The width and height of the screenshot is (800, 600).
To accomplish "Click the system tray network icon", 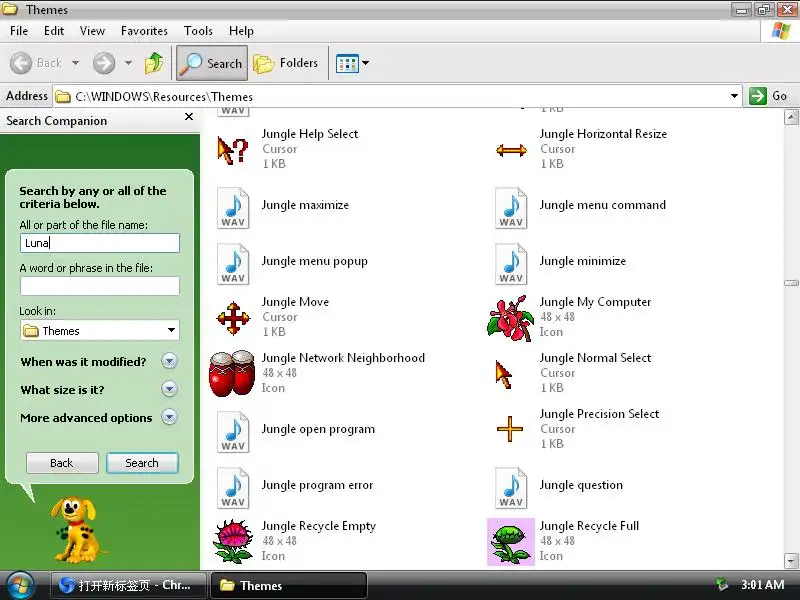I will click(x=721, y=584).
